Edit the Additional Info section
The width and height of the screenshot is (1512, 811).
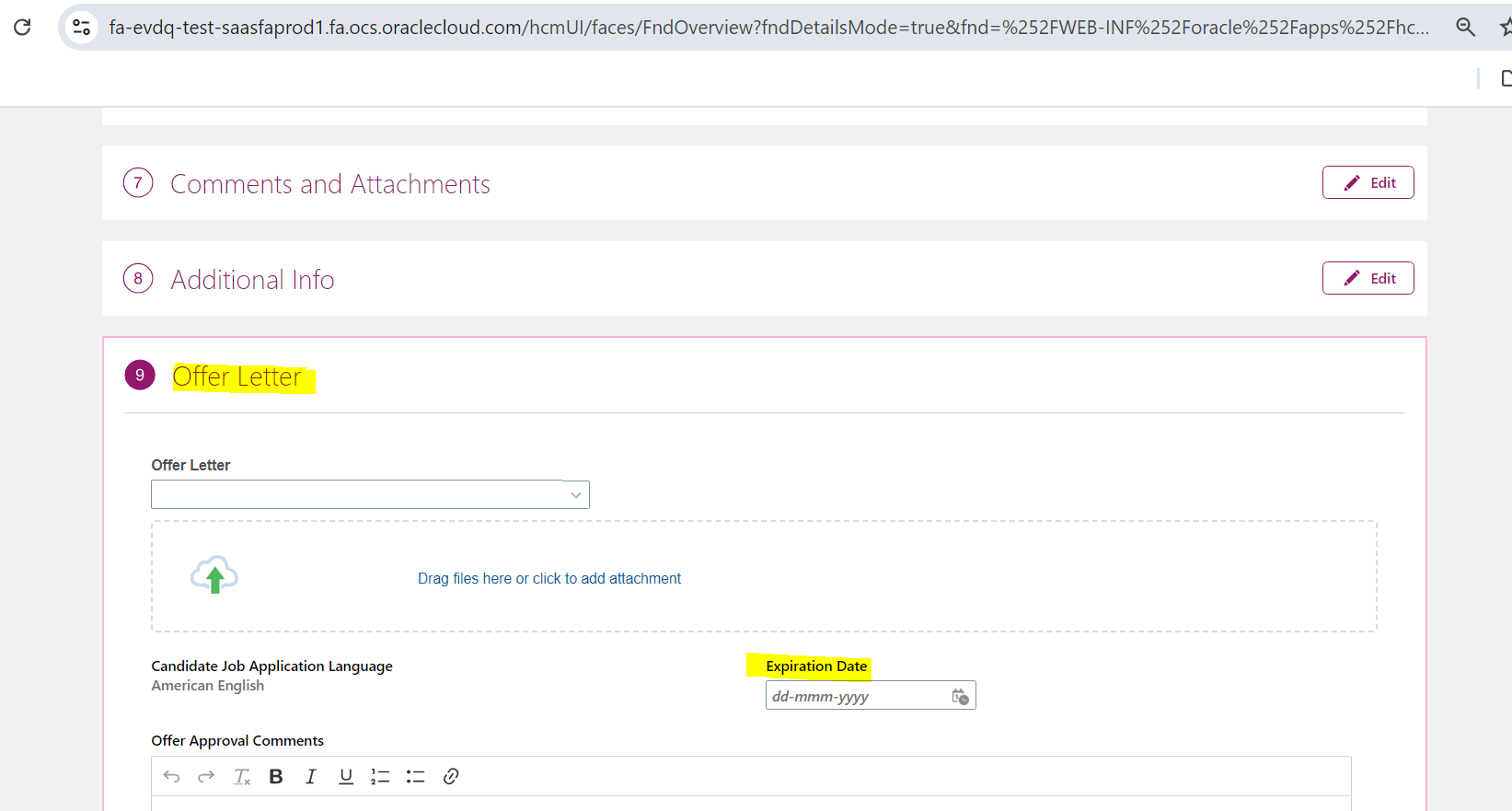(1368, 279)
